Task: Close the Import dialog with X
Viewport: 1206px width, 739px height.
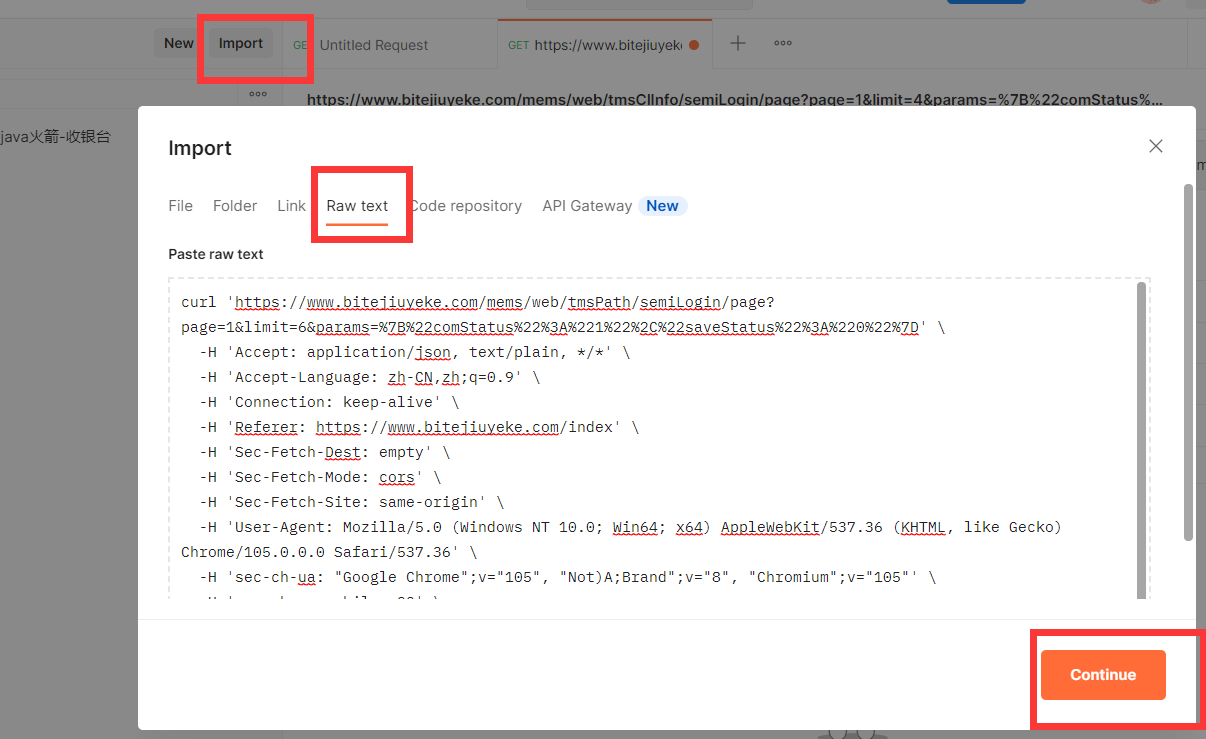Action: [1156, 146]
